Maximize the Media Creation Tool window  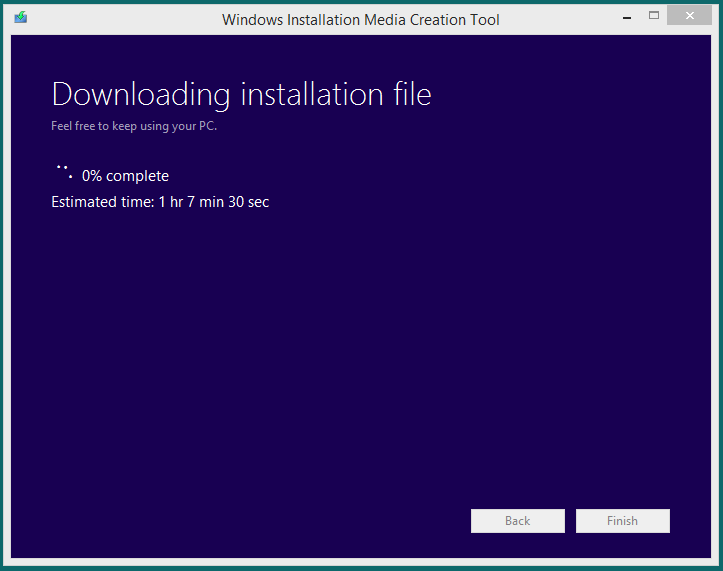tap(654, 16)
